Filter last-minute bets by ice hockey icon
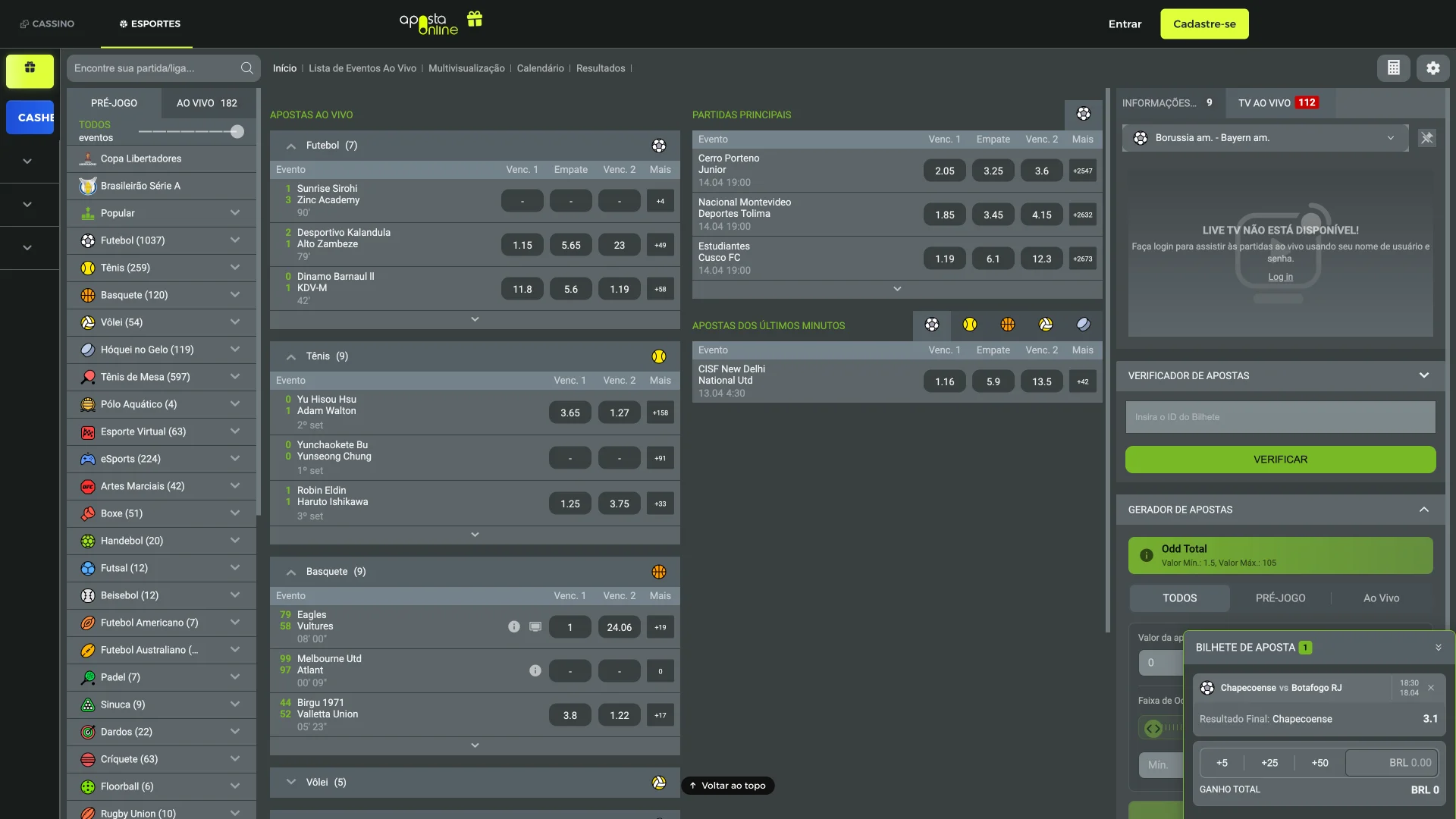Screen dimensions: 1456x819 [1084, 325]
